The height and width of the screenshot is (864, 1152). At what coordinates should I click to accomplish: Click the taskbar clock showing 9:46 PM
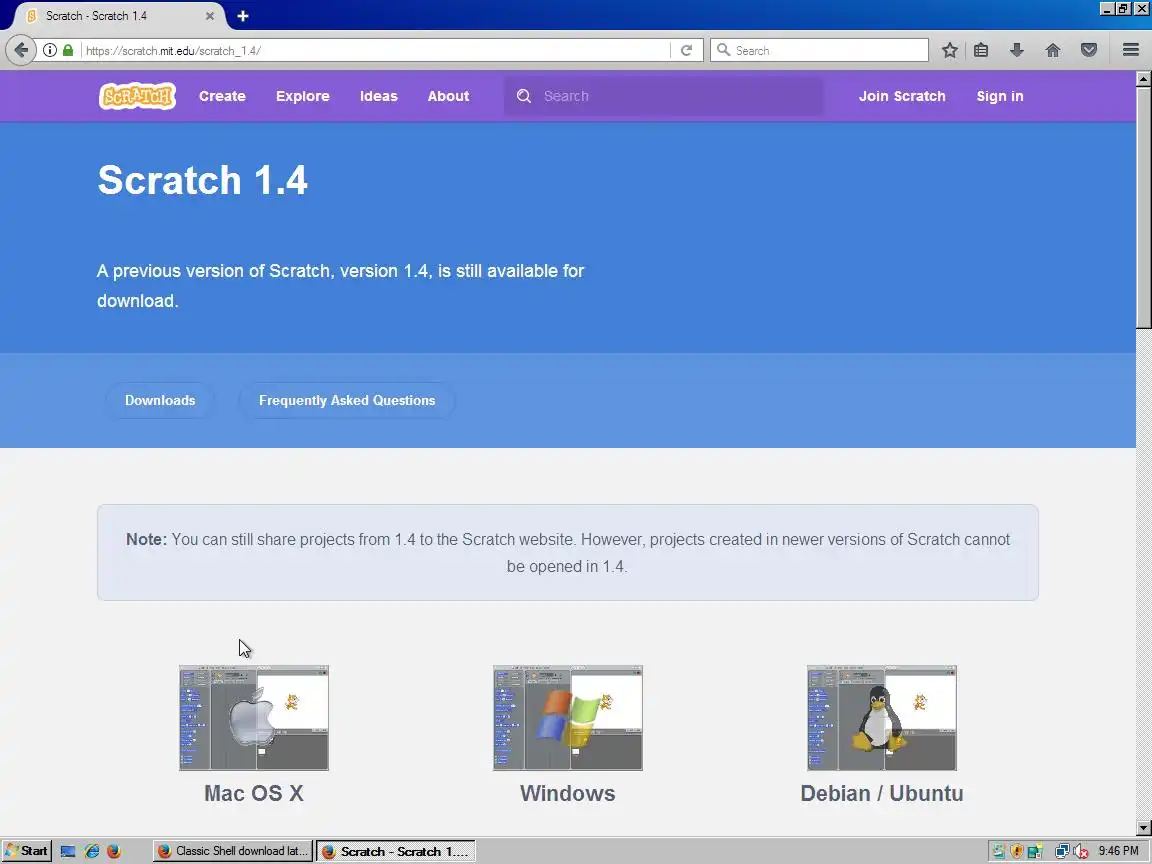coord(1118,851)
